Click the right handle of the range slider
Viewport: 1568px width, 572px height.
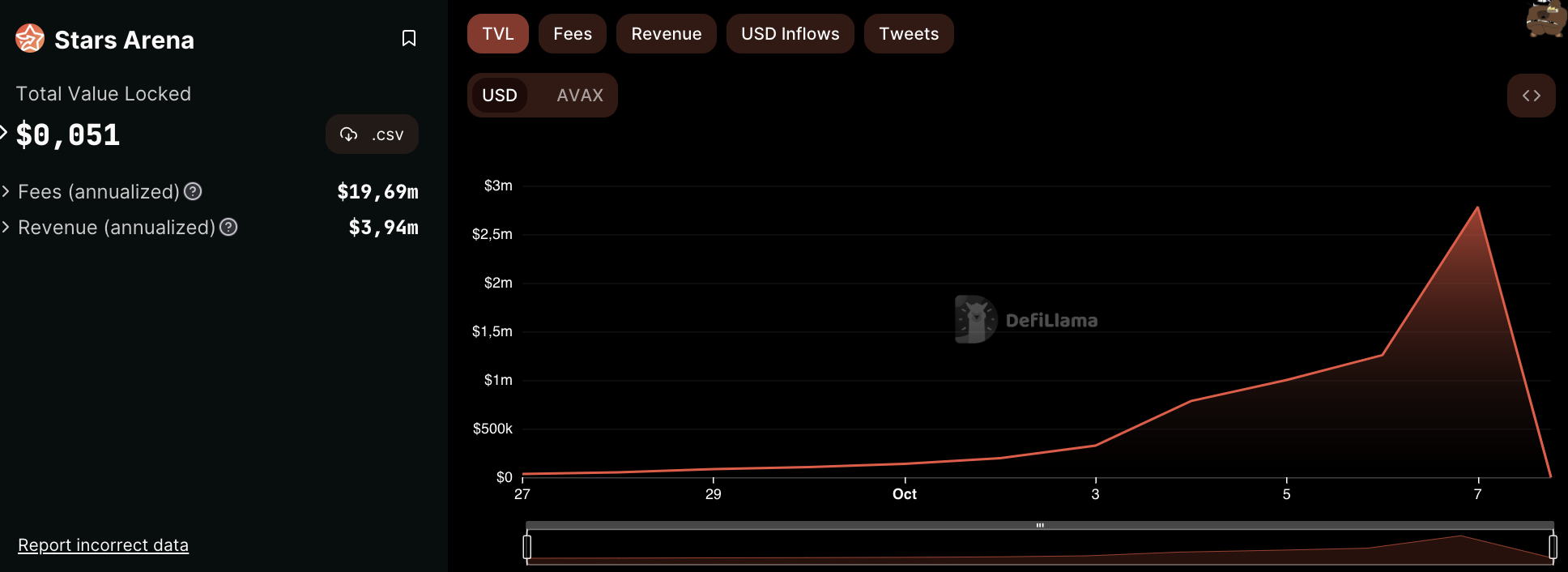1553,547
